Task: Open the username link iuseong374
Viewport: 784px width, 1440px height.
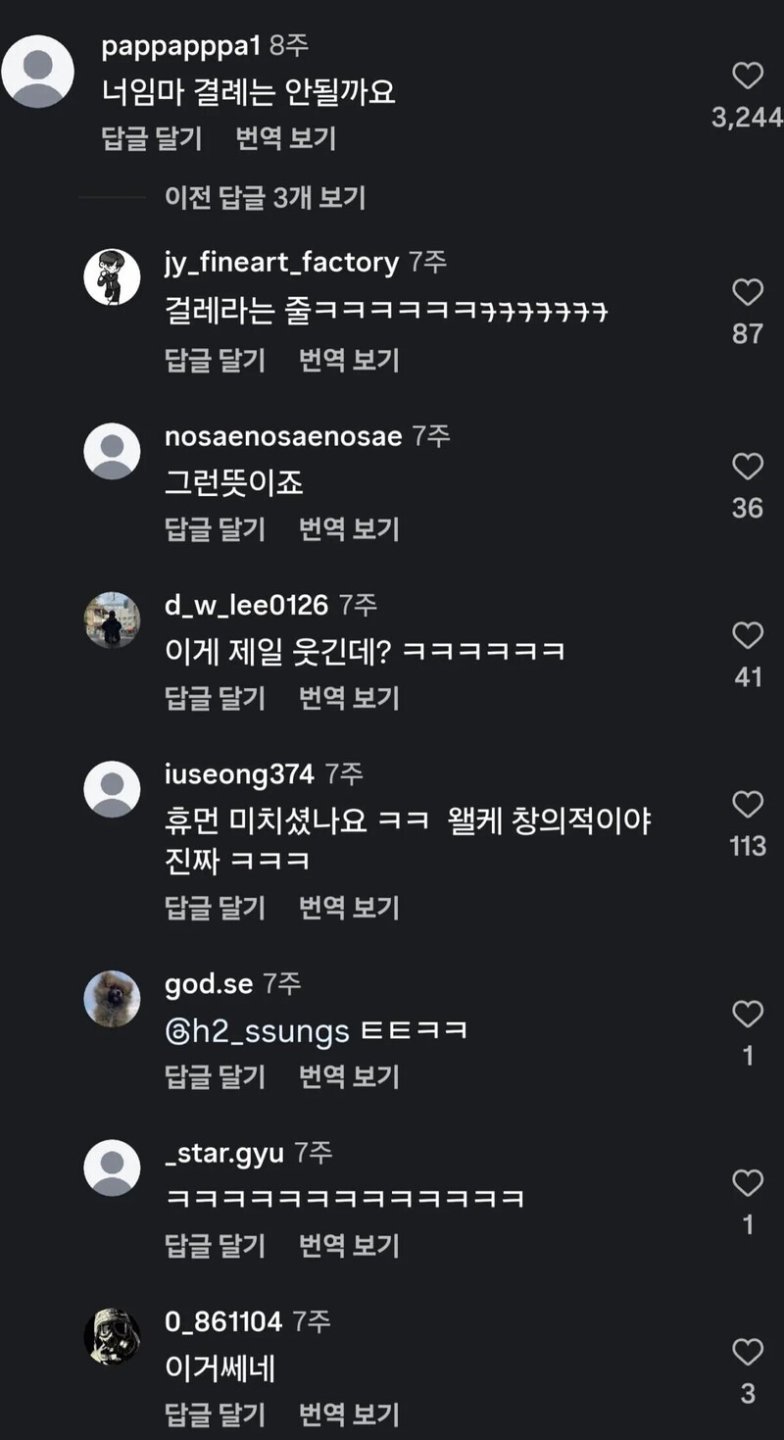Action: coord(239,774)
